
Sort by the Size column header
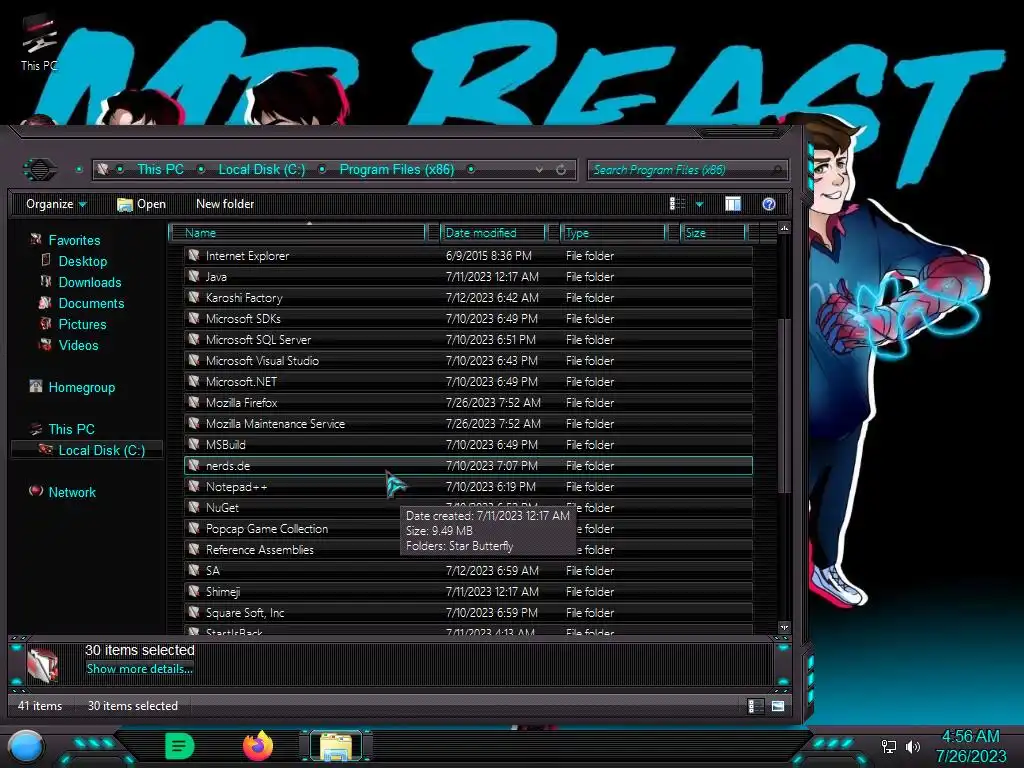713,232
